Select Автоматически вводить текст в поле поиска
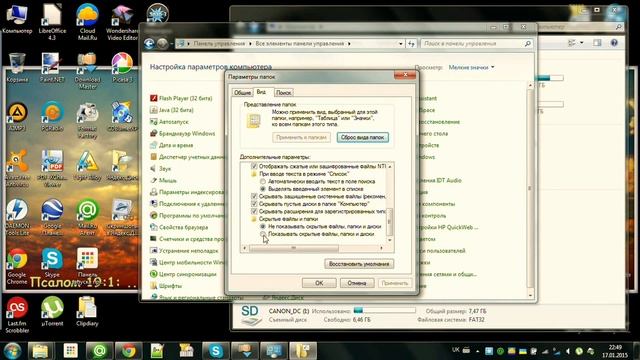The height and width of the screenshot is (360, 640). tap(263, 181)
